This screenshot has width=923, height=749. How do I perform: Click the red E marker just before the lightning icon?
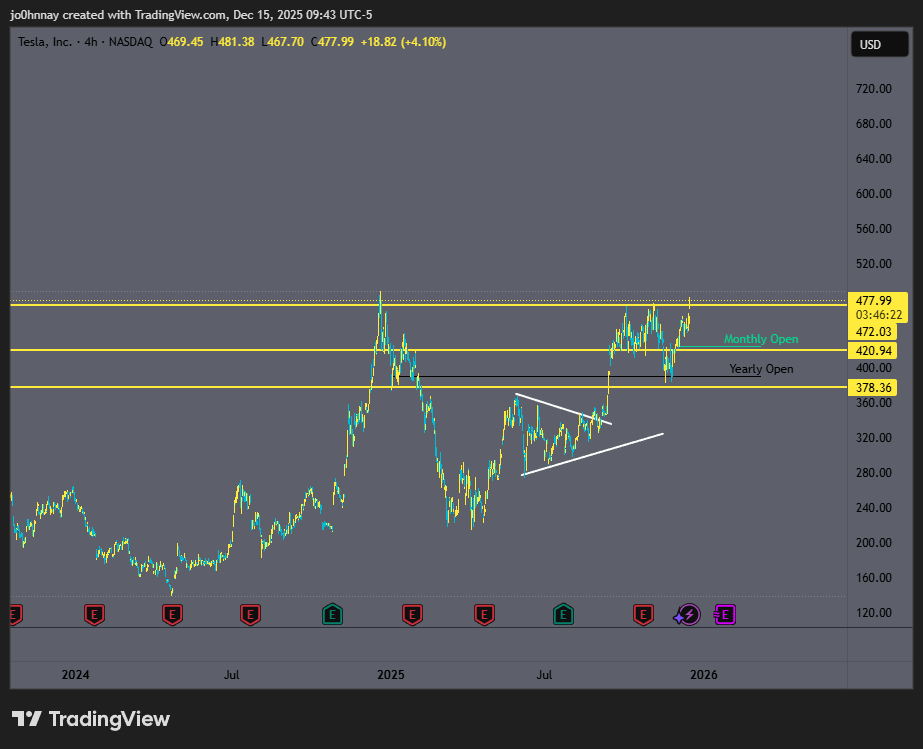tap(643, 615)
